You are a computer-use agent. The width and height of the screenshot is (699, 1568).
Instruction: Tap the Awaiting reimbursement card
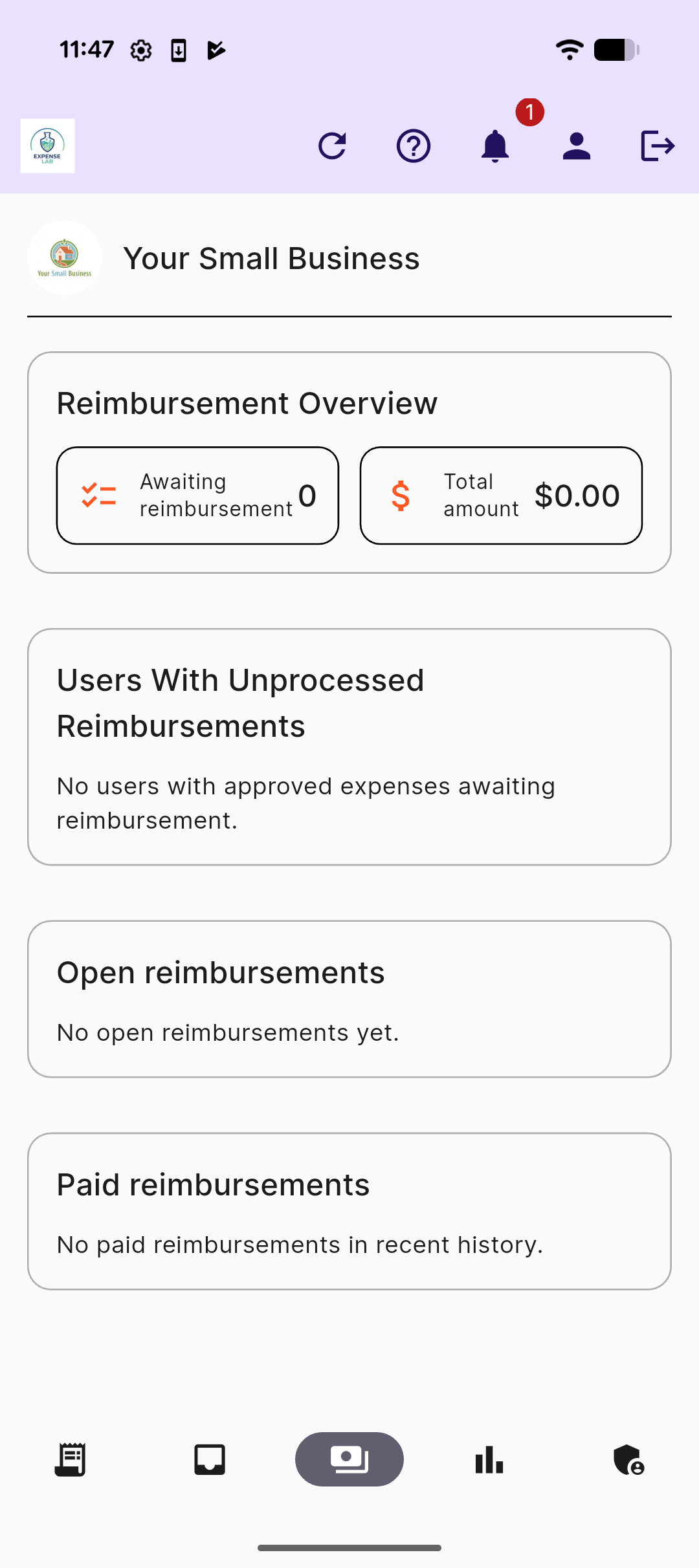(x=197, y=495)
